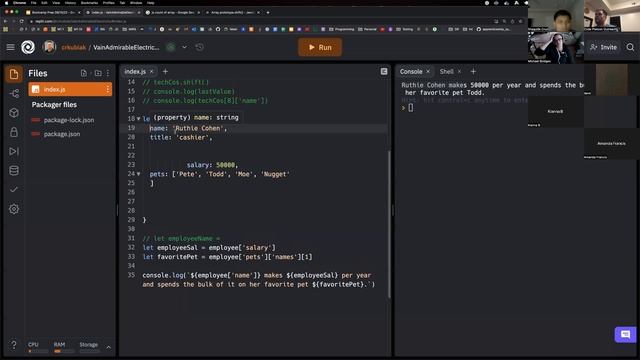
Task: Close the Shell tab
Action: [x=460, y=71]
